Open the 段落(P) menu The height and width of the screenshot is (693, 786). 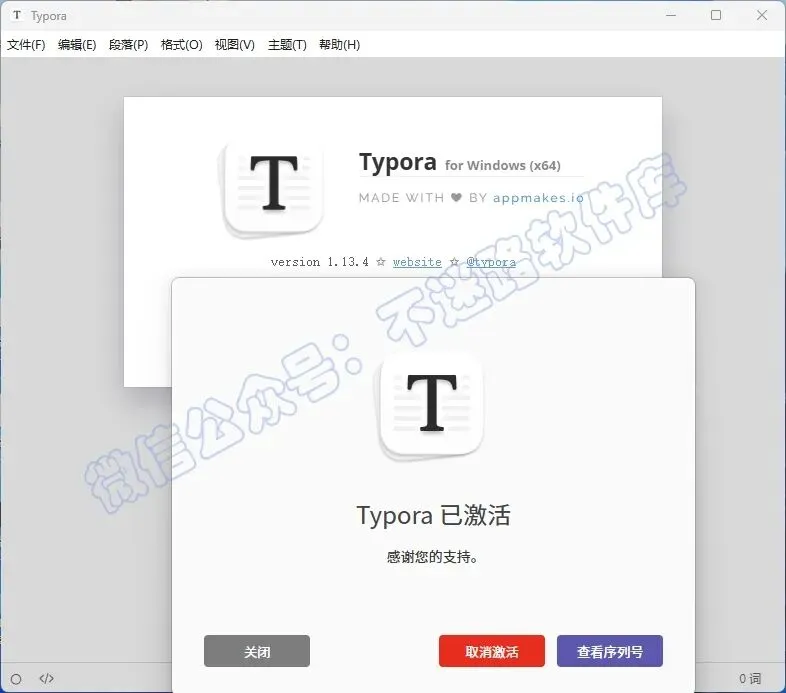(128, 45)
